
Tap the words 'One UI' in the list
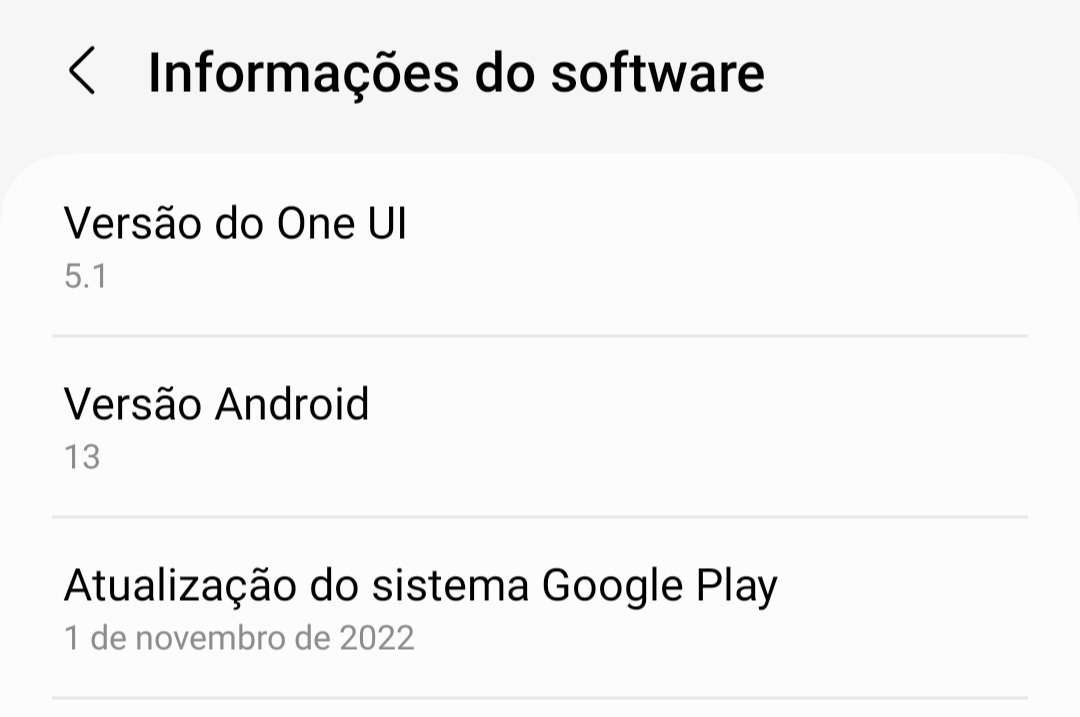[x=341, y=223]
